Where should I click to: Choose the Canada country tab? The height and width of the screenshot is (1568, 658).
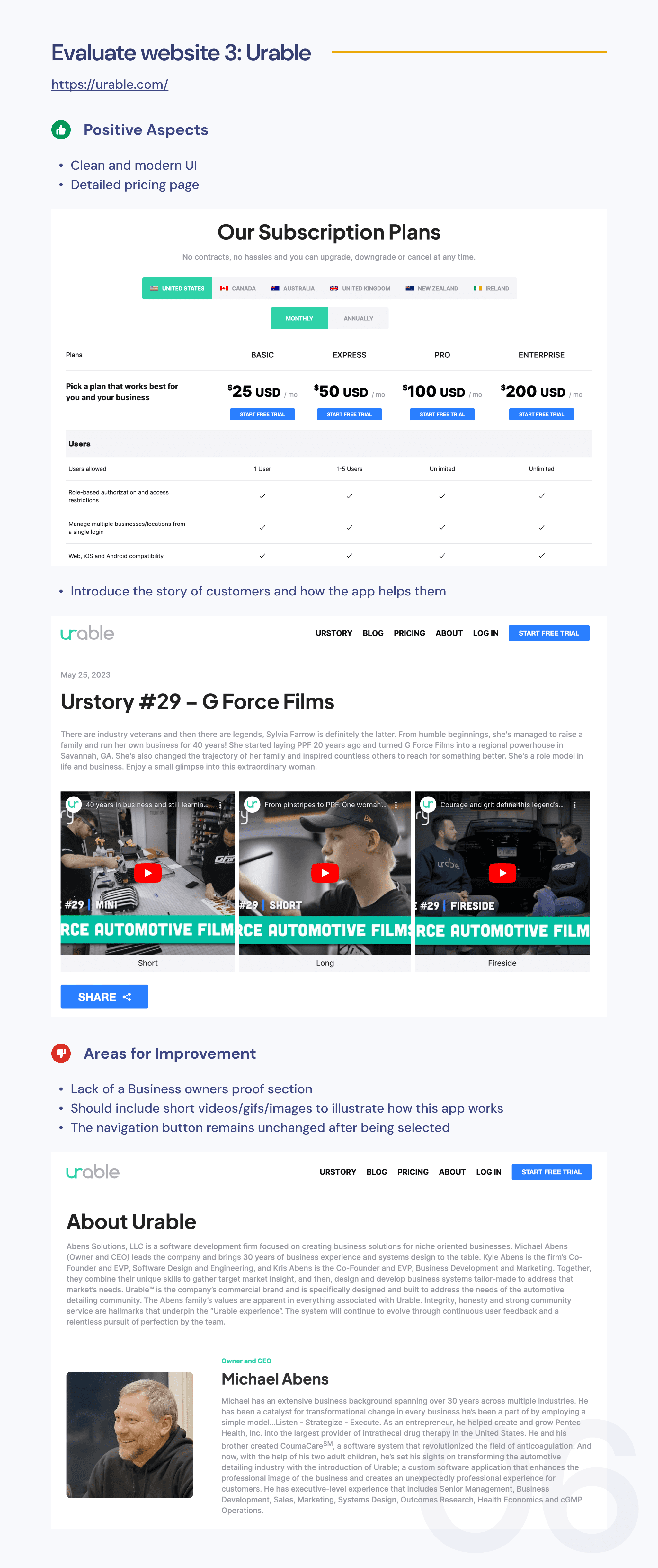(238, 288)
